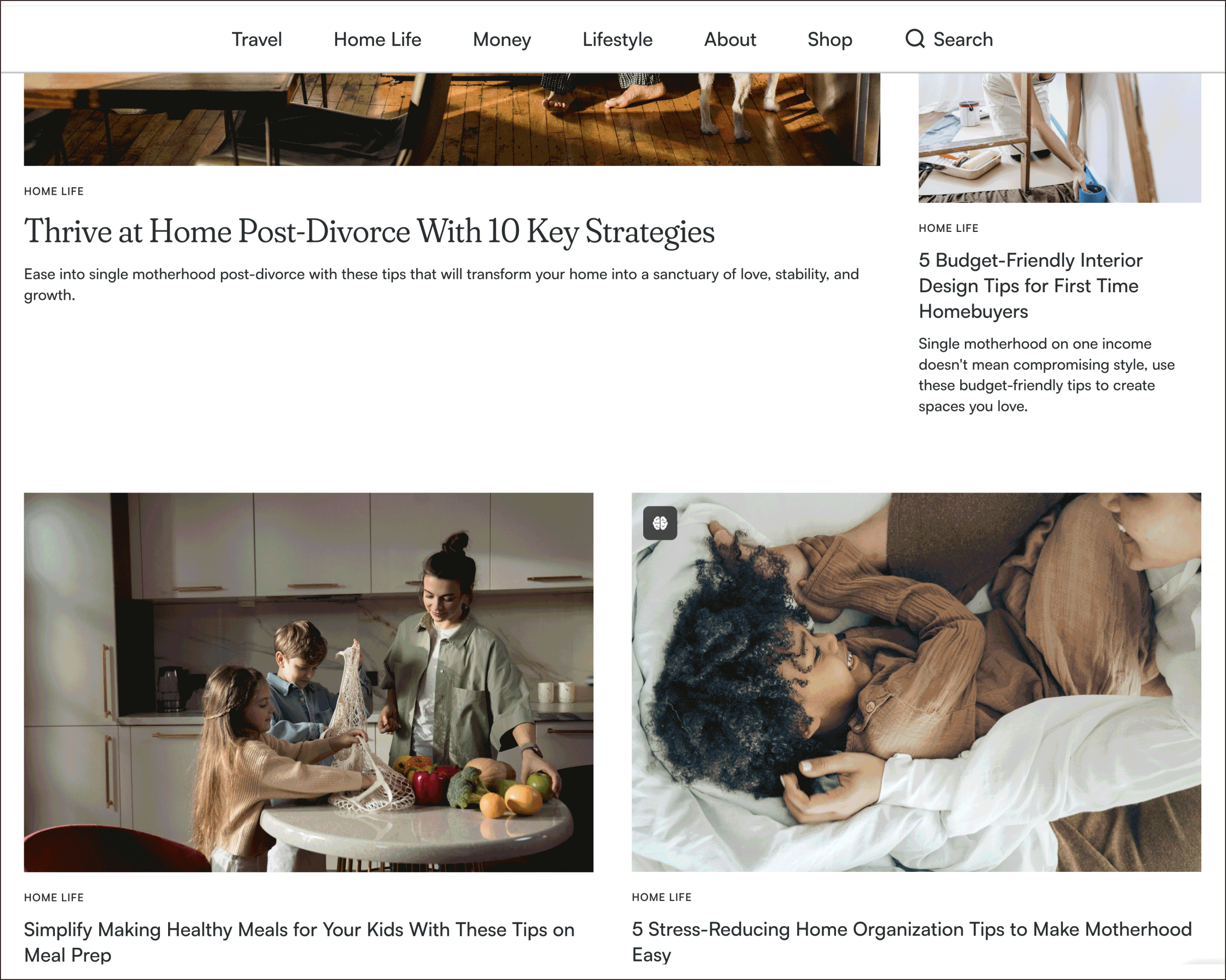The height and width of the screenshot is (980, 1226).
Task: Open 5 Stress-Reducing Home Organization Tips article
Action: click(x=911, y=942)
